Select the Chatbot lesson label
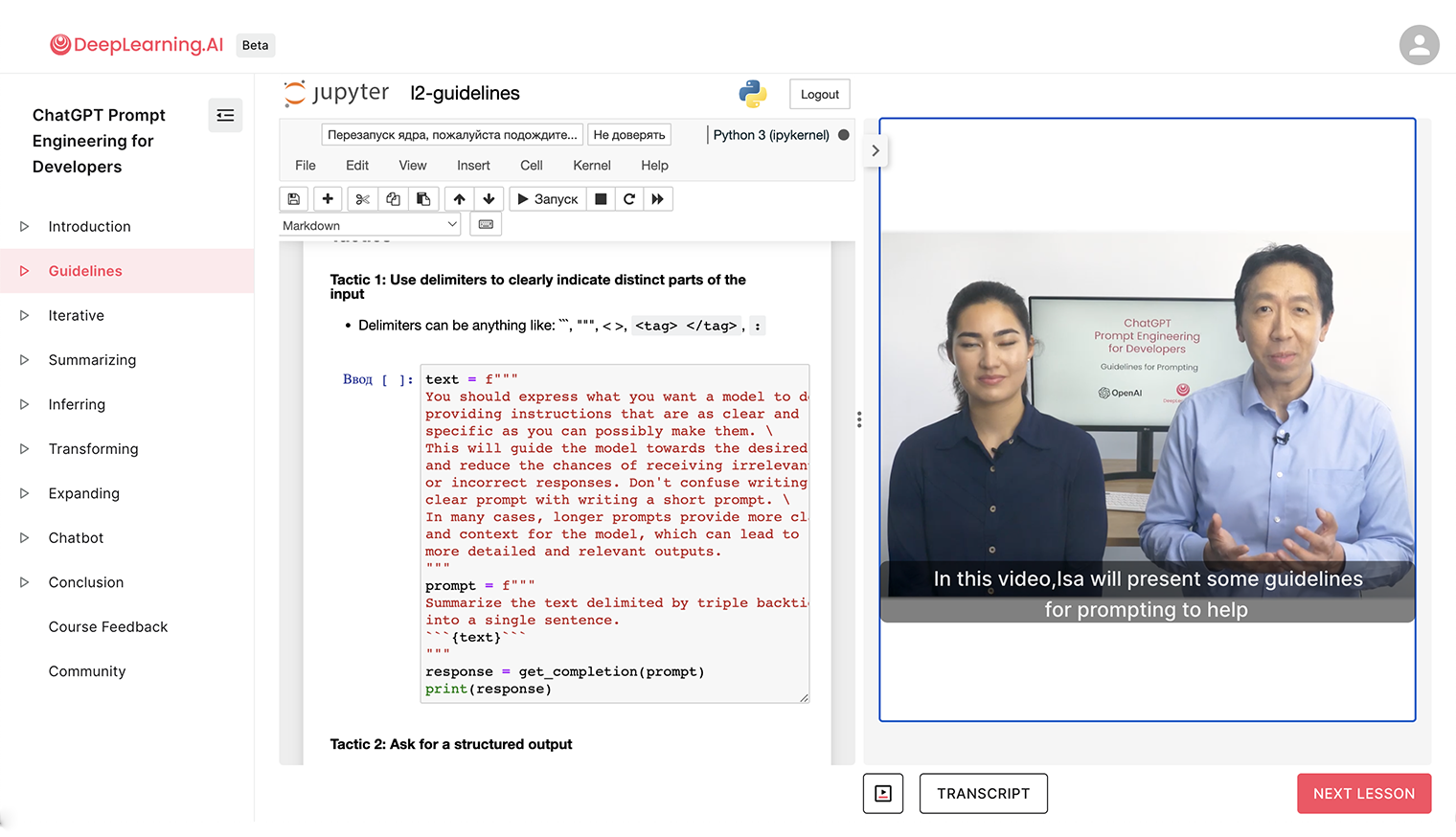This screenshot has width=1456, height=837. (77, 538)
